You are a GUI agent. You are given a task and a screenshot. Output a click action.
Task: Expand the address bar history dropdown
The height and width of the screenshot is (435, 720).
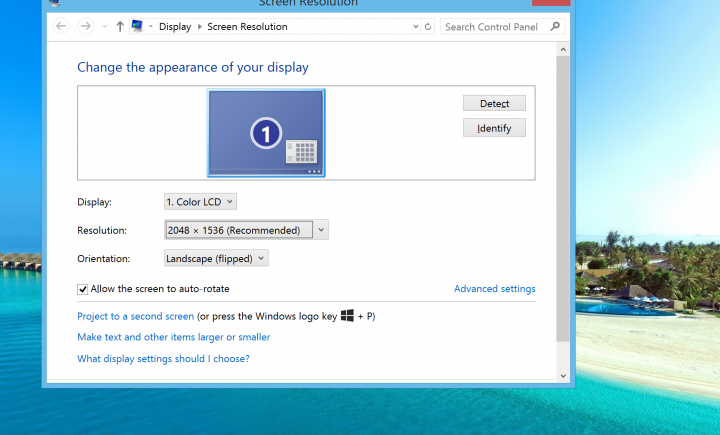coord(416,27)
